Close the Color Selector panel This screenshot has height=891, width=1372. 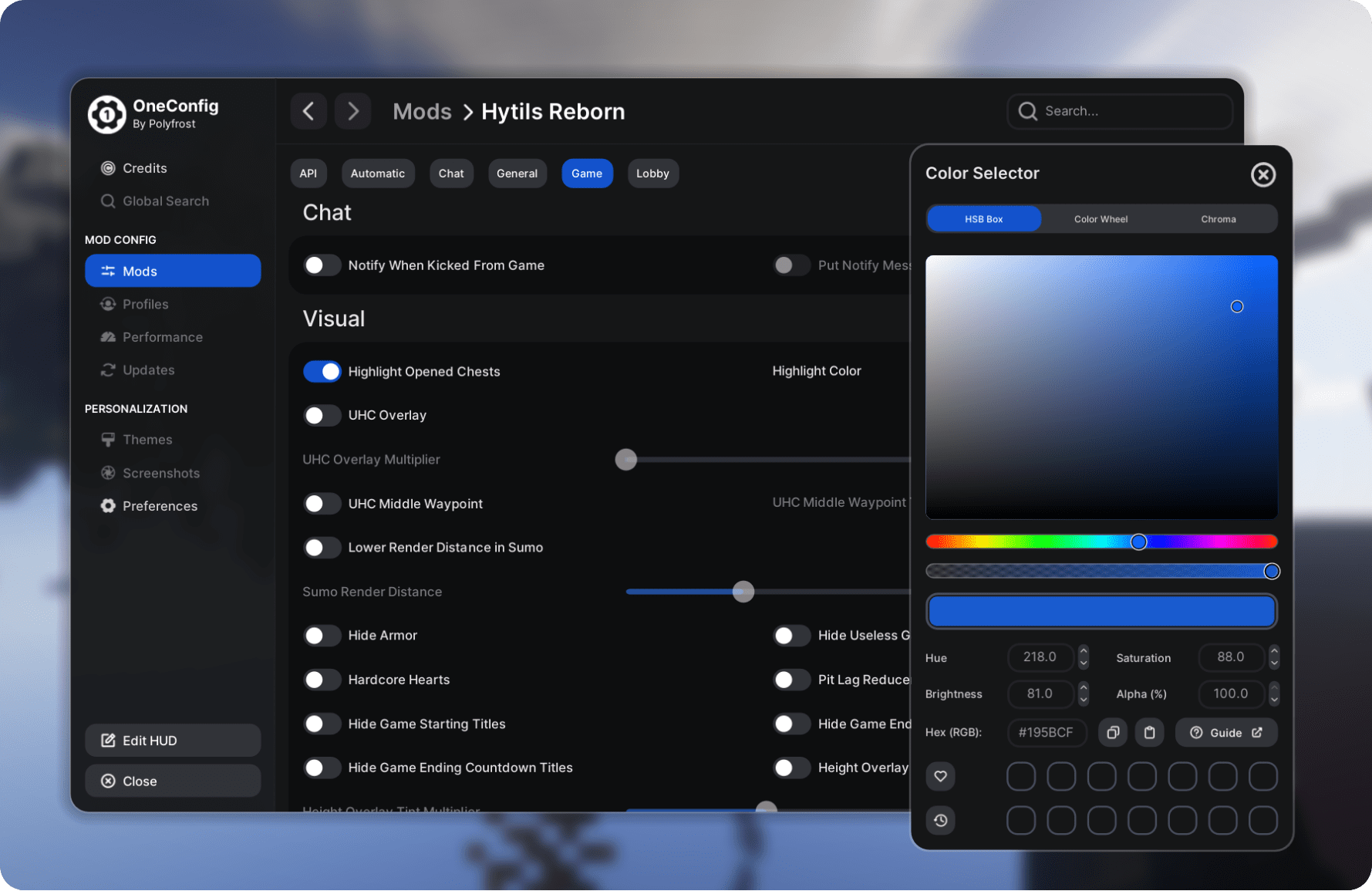click(x=1262, y=174)
